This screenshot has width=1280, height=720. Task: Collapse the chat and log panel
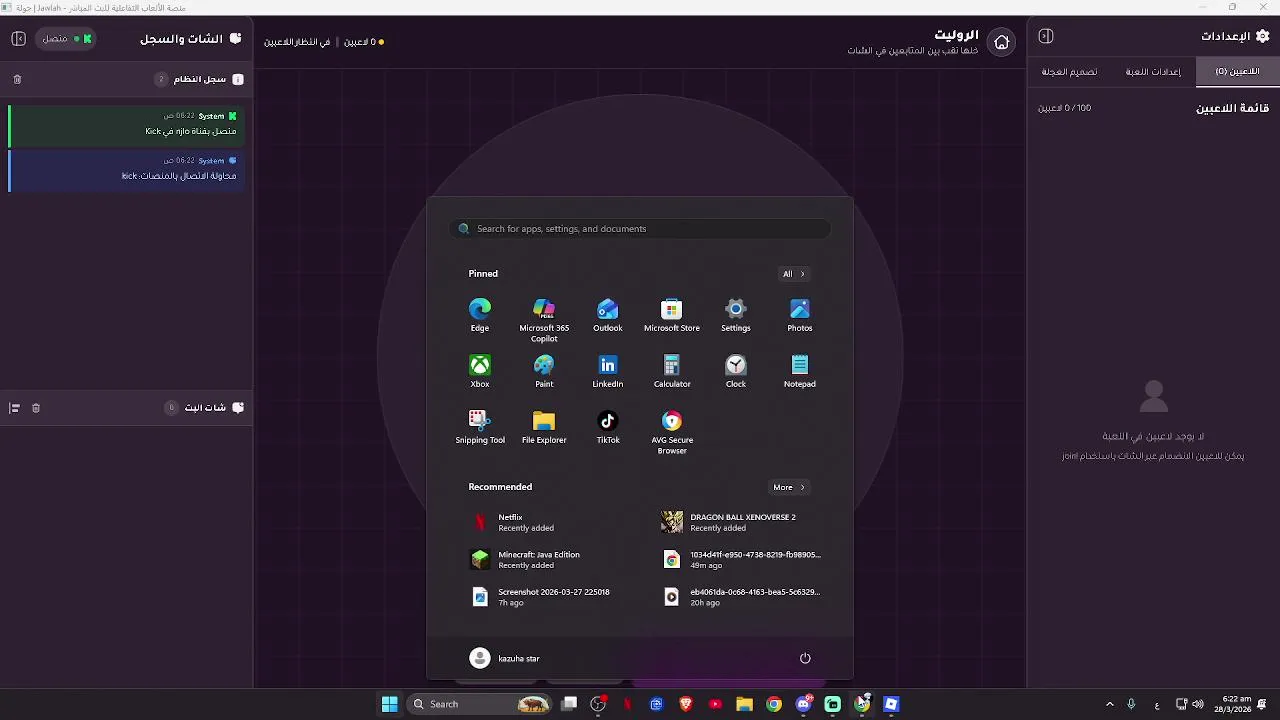pos(18,38)
